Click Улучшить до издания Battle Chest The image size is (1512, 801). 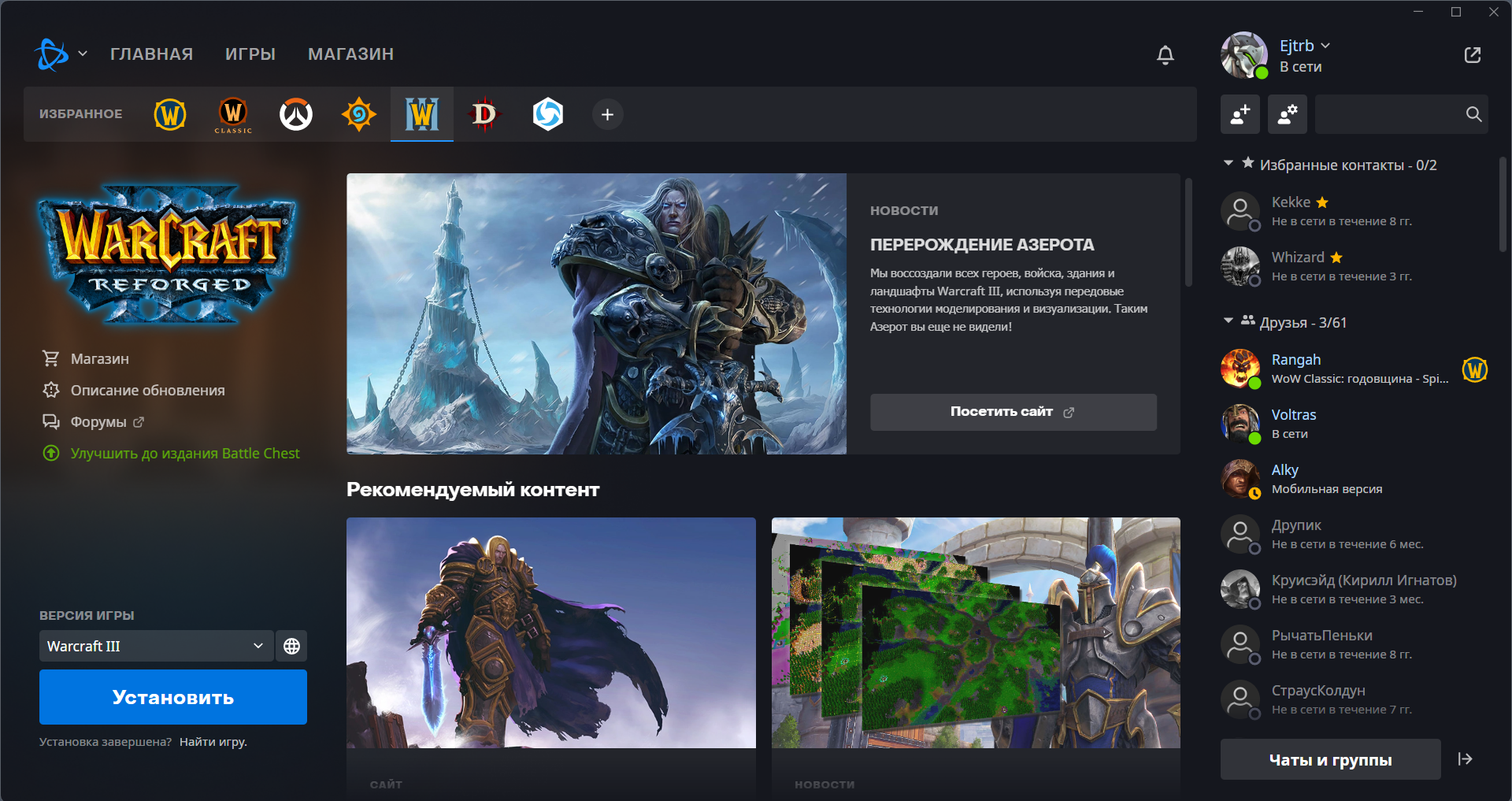pos(171,453)
